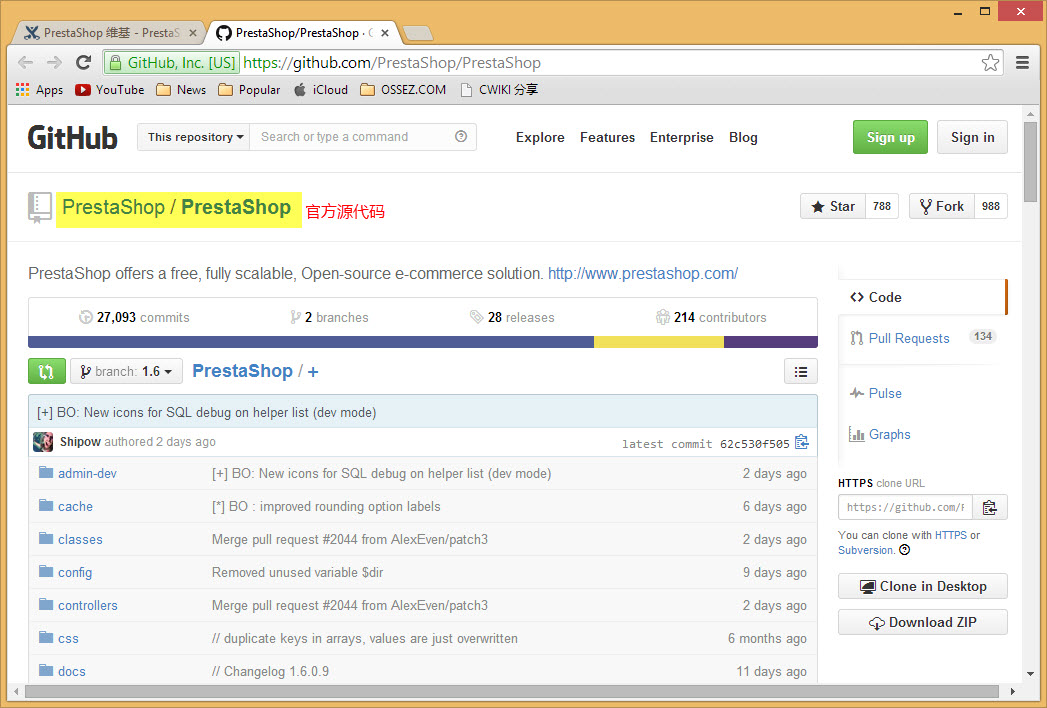
Task: Star the PrestaShop repository
Action: (x=833, y=206)
